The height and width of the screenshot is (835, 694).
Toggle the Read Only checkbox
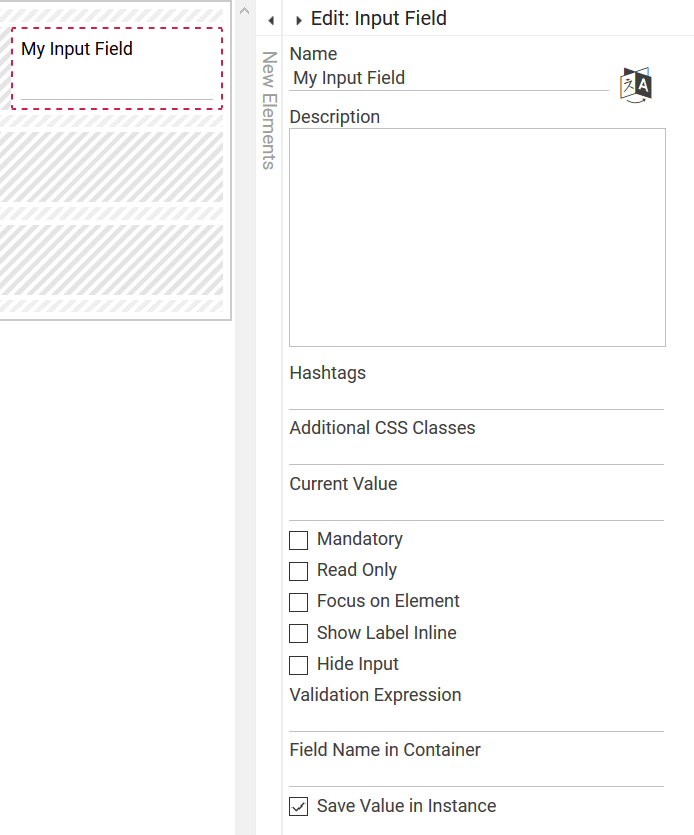tap(298, 571)
